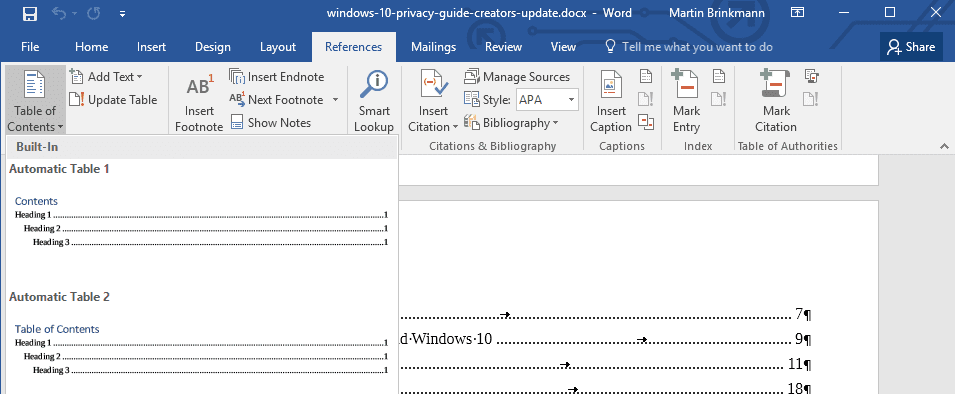Click the Show Notes button

click(x=270, y=122)
